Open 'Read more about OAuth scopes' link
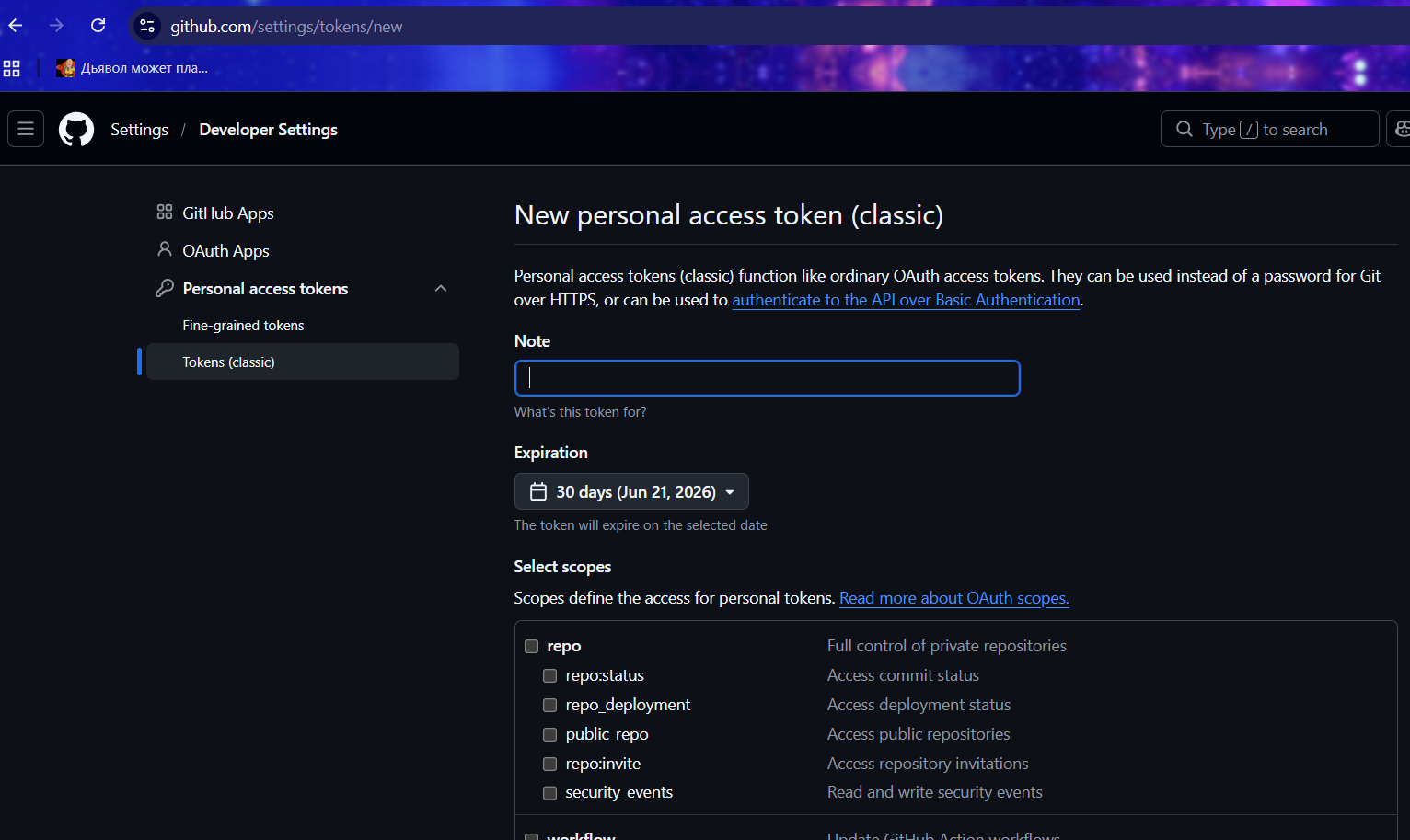The height and width of the screenshot is (840, 1410). click(953, 598)
